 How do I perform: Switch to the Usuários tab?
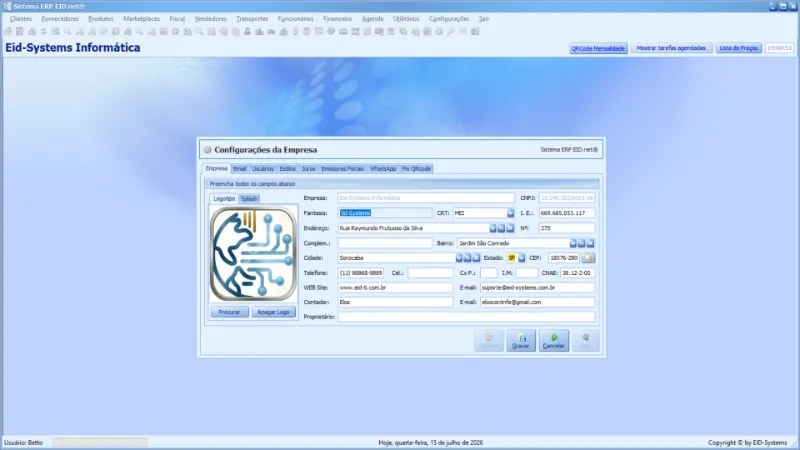(263, 169)
